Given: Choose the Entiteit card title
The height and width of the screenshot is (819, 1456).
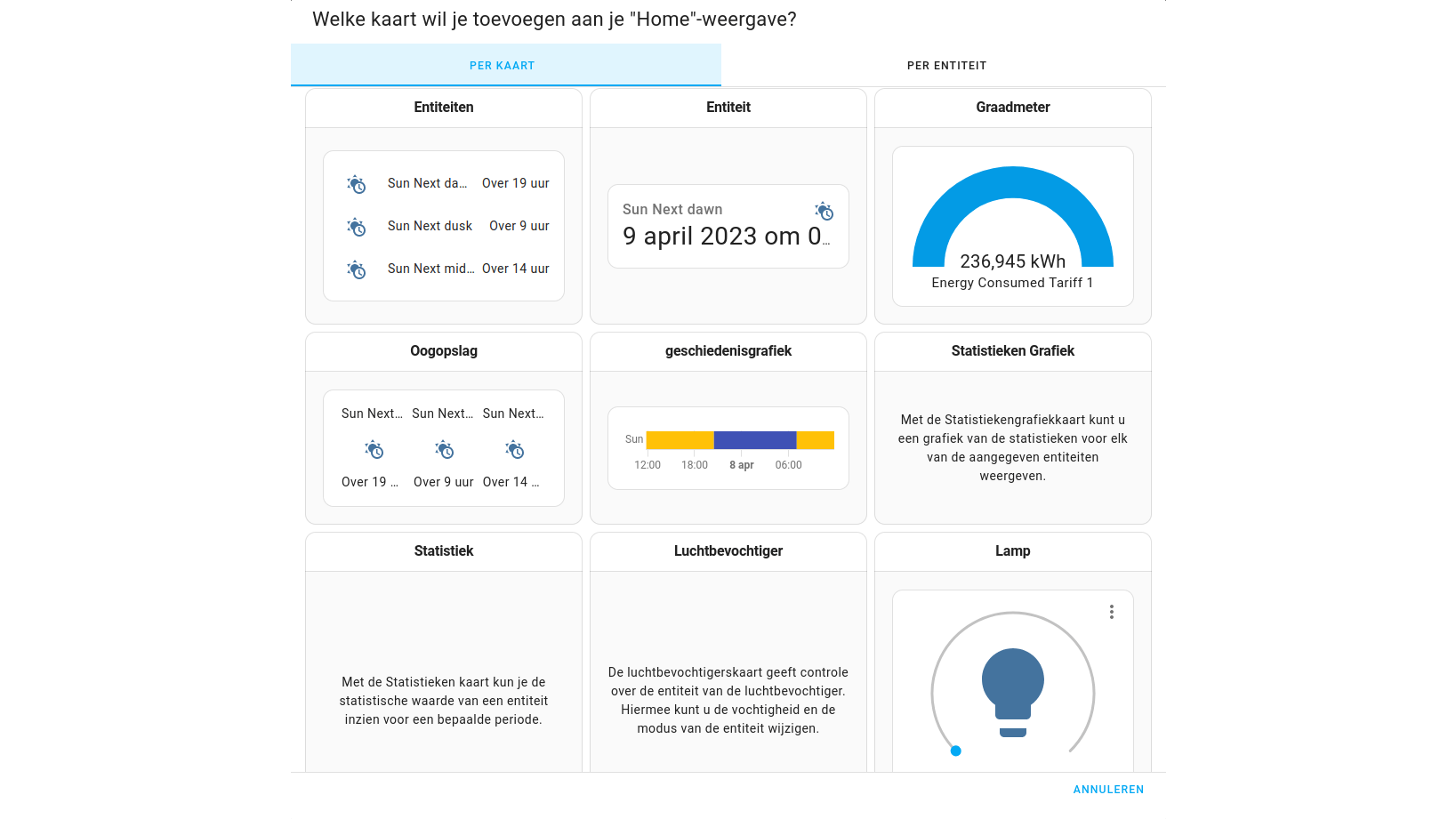Looking at the screenshot, I should coord(728,107).
